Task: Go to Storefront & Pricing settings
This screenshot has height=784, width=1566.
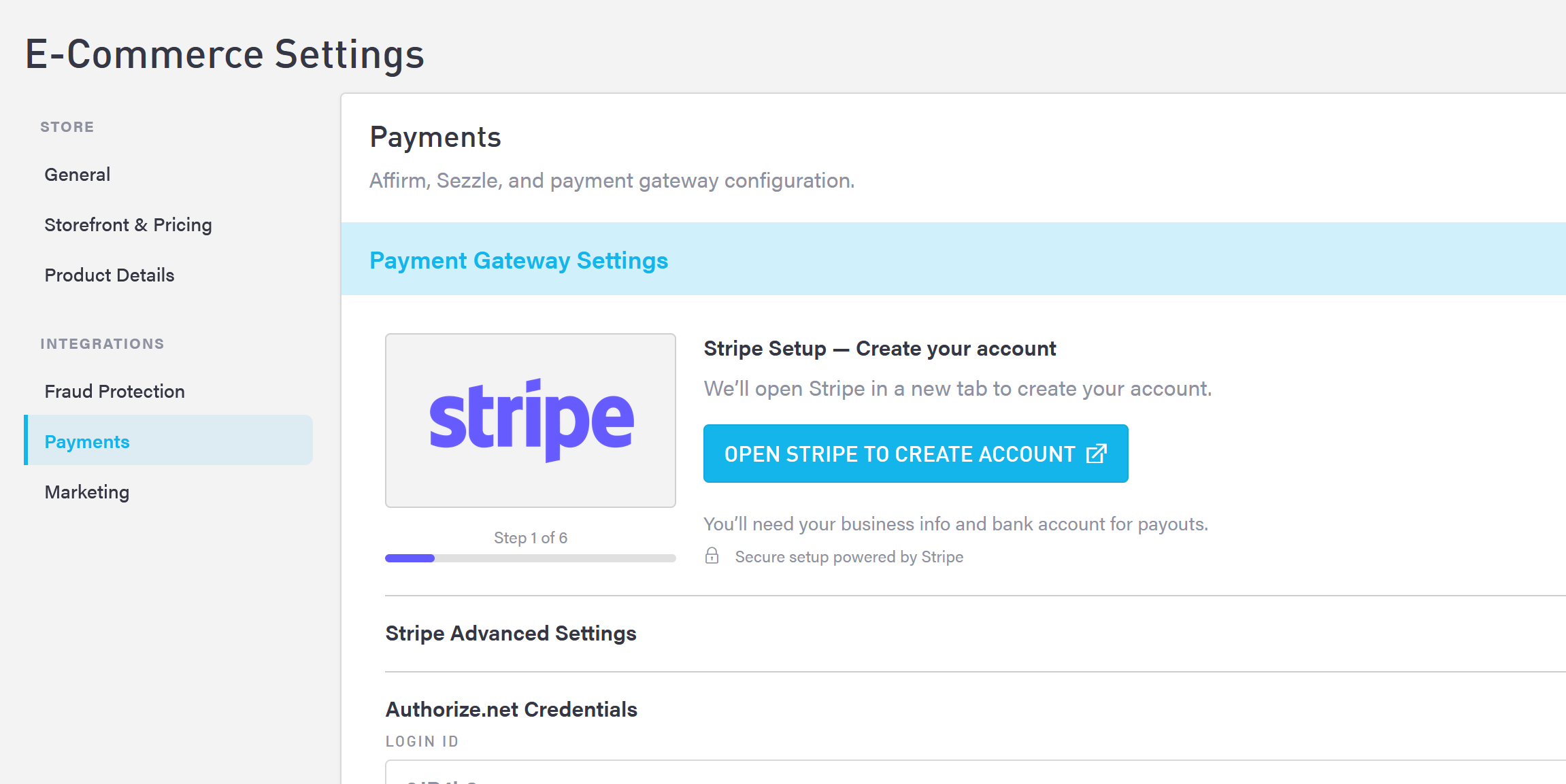Action: (128, 225)
